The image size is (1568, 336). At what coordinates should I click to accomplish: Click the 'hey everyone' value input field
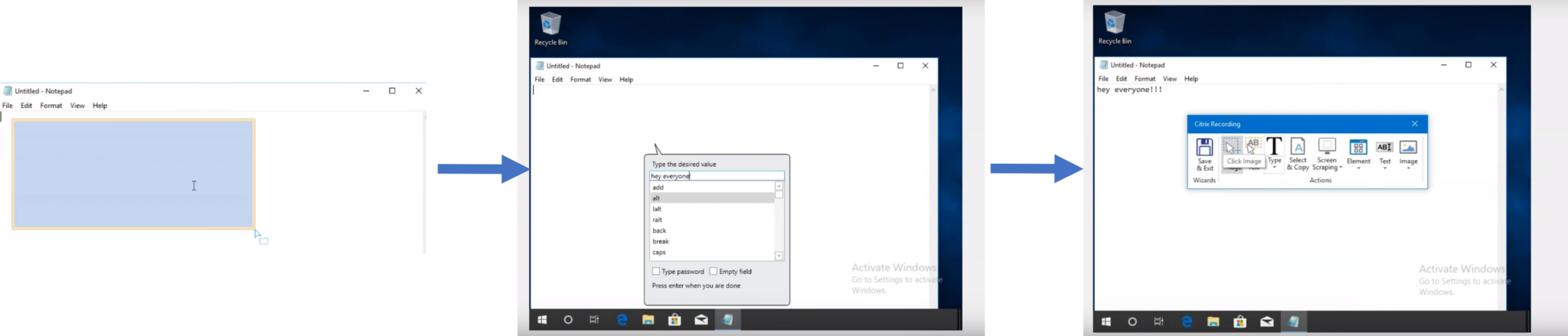pyautogui.click(x=716, y=176)
